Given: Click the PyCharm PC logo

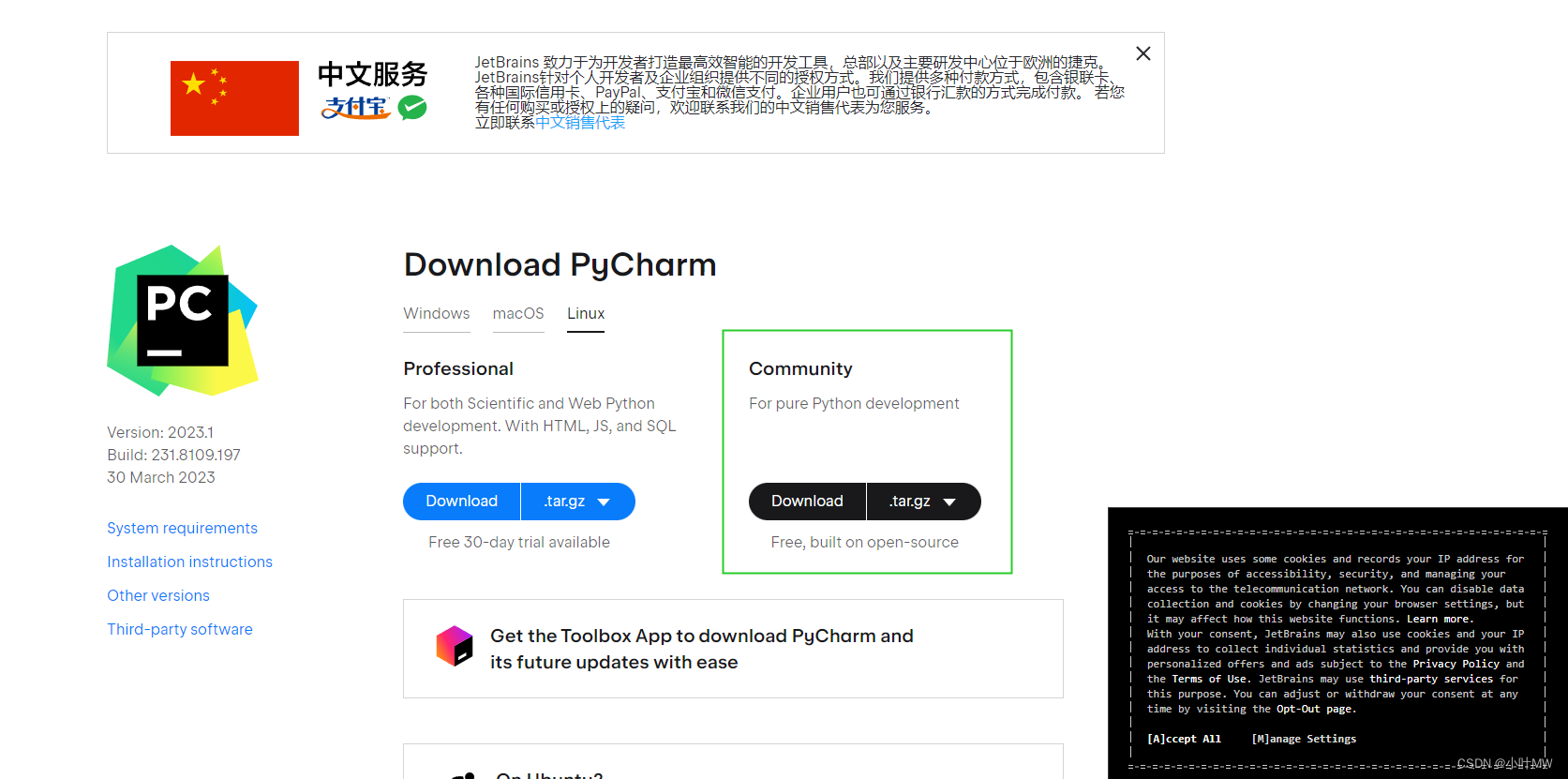Looking at the screenshot, I should tap(183, 320).
